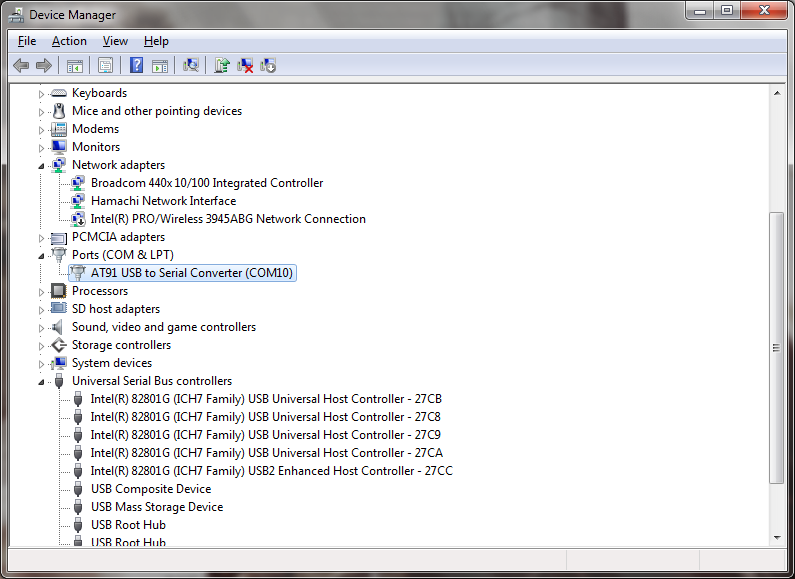Collapse the Network adapters node
Image resolution: width=795 pixels, height=579 pixels.
[x=41, y=166]
